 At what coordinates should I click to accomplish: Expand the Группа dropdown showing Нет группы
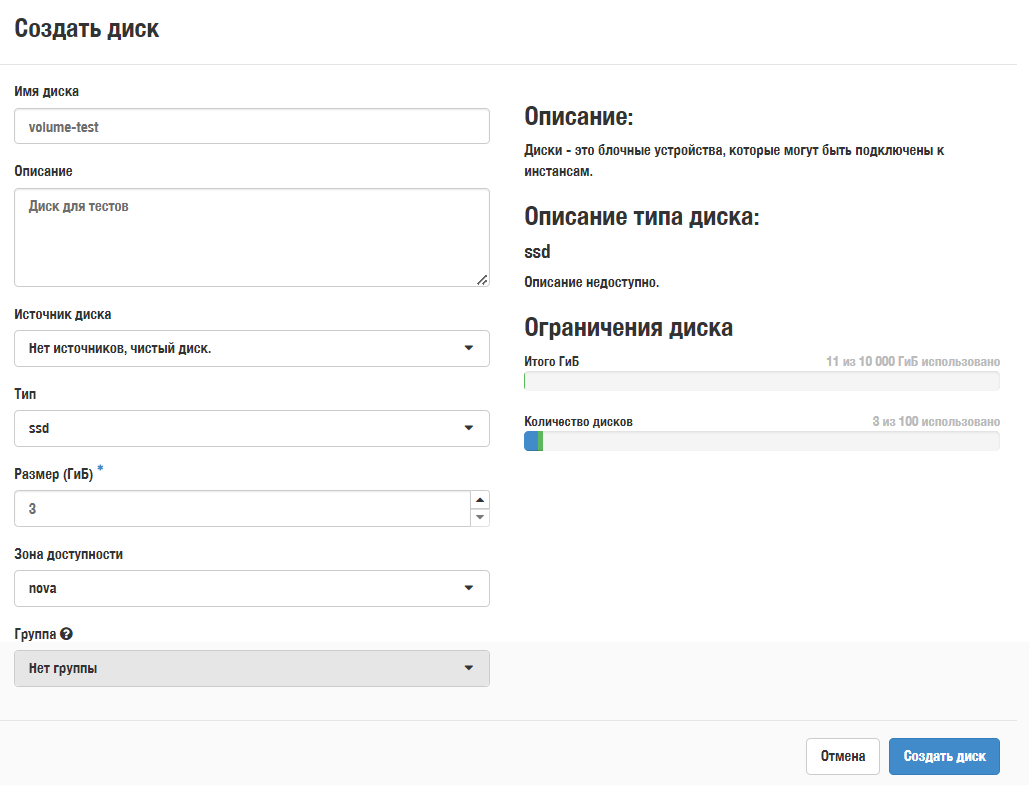pos(252,668)
